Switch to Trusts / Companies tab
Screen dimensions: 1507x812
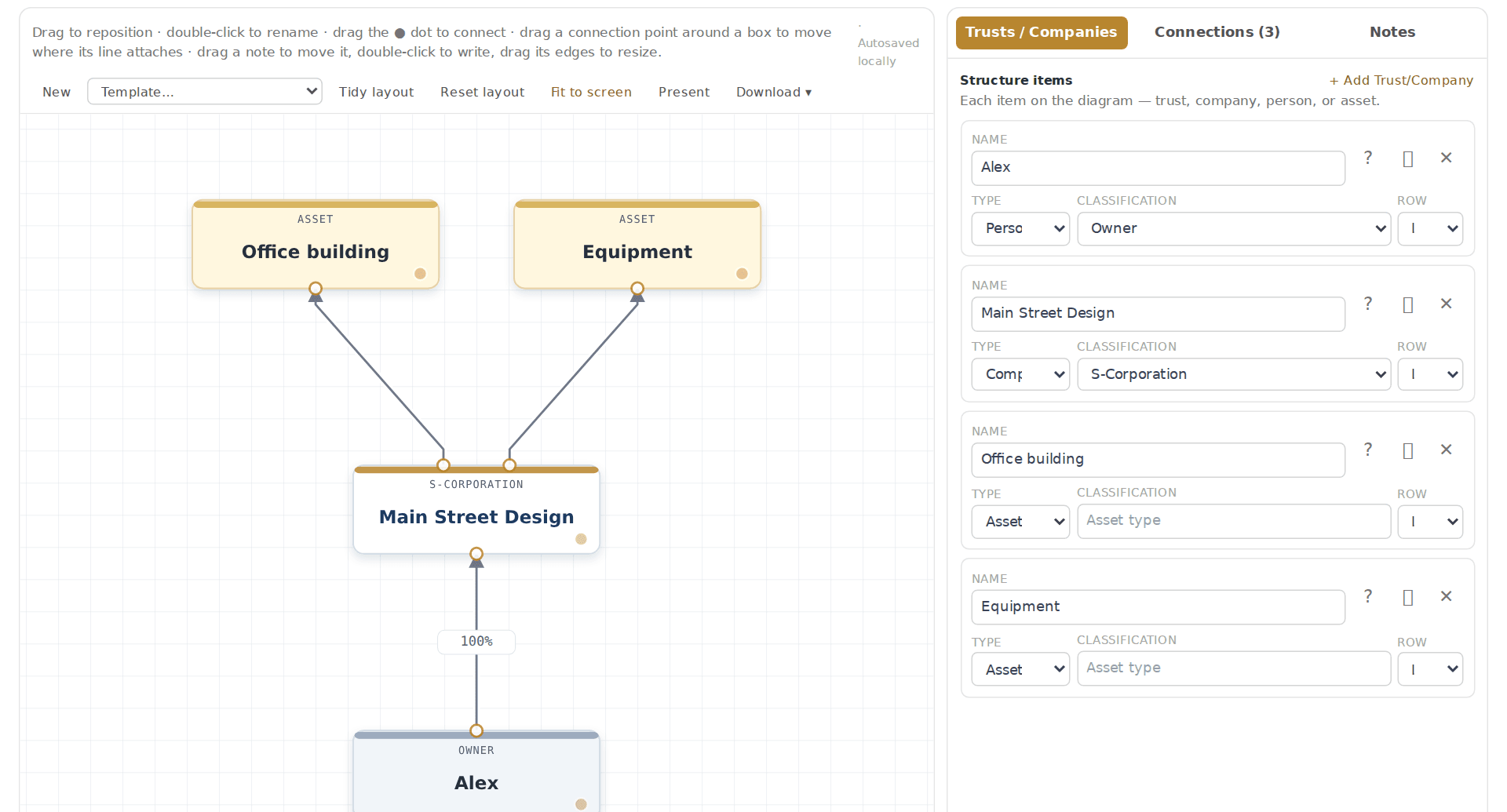(x=1042, y=33)
